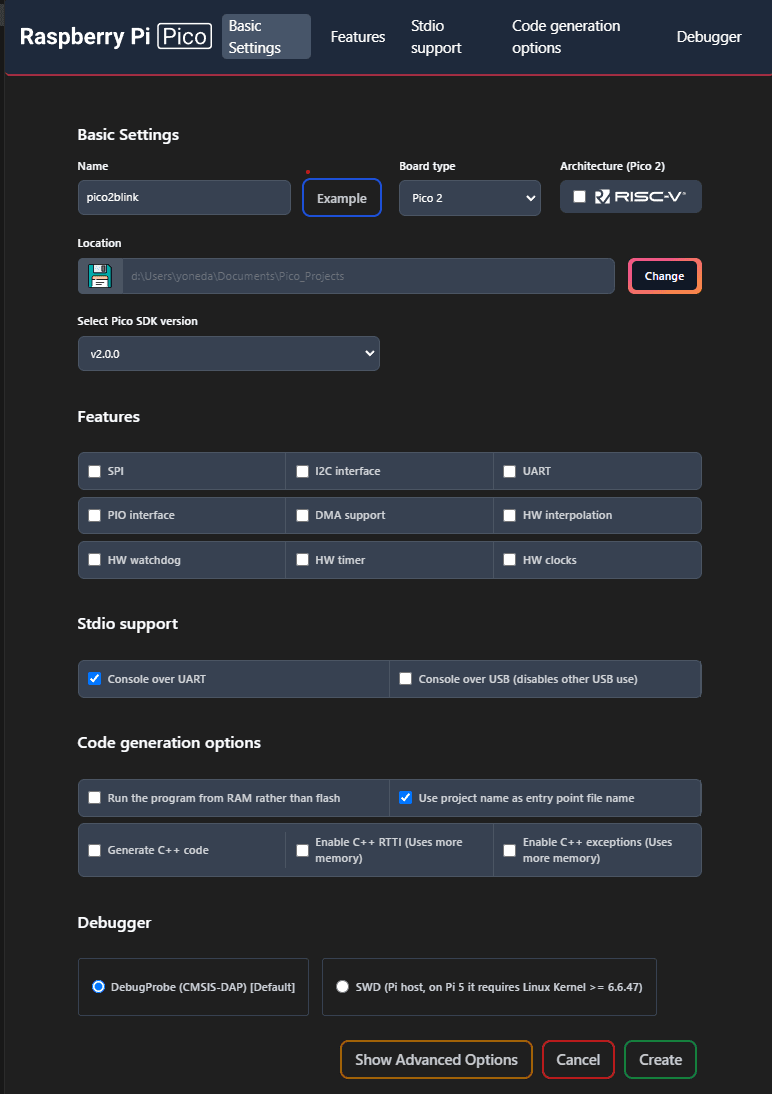Click the Board type label
Image resolution: width=772 pixels, height=1094 pixels.
(427, 166)
